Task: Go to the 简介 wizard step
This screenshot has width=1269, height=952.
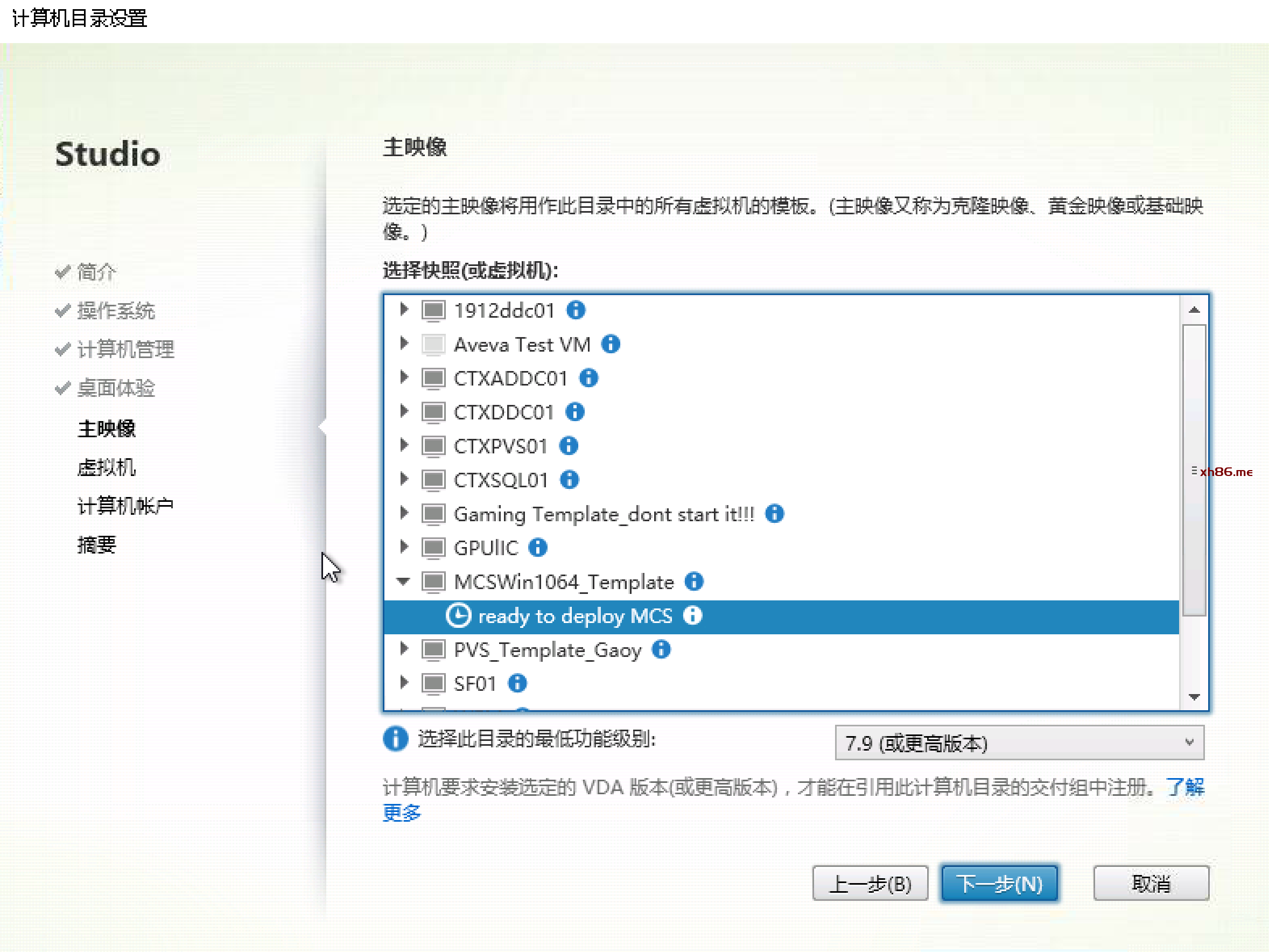Action: [96, 272]
